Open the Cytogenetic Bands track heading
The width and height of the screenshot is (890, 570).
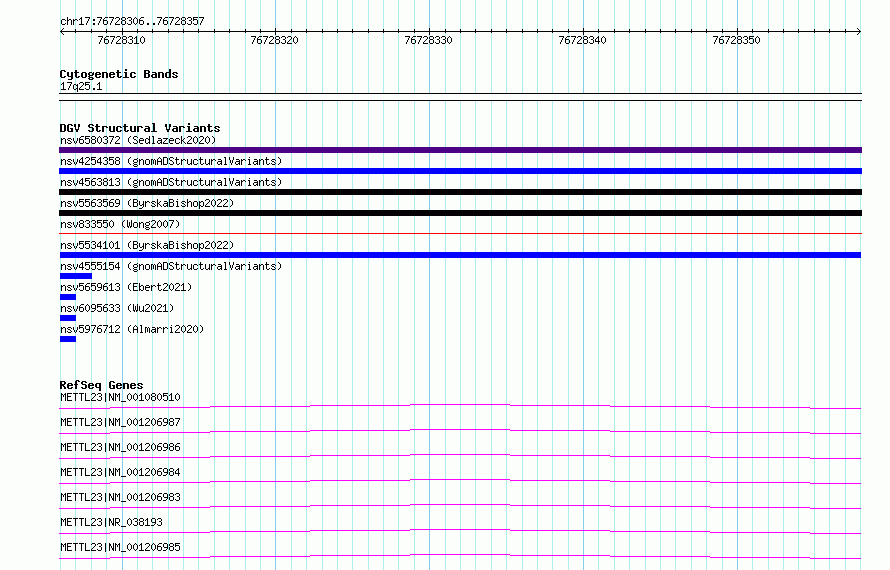pyautogui.click(x=119, y=74)
